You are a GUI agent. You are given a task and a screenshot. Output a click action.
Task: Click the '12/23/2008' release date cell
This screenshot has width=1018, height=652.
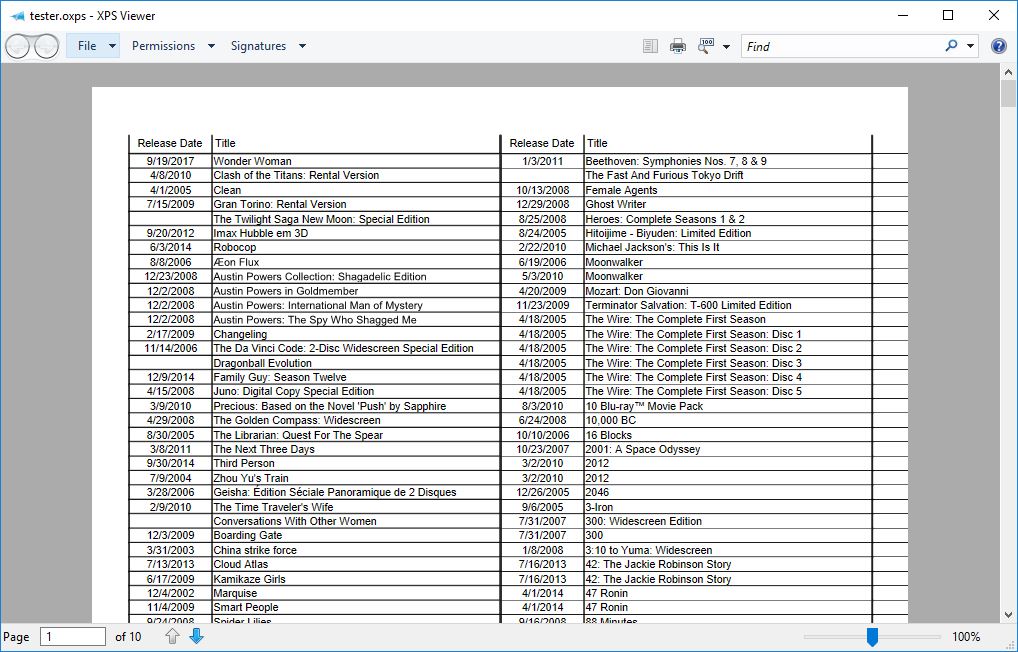coord(170,277)
